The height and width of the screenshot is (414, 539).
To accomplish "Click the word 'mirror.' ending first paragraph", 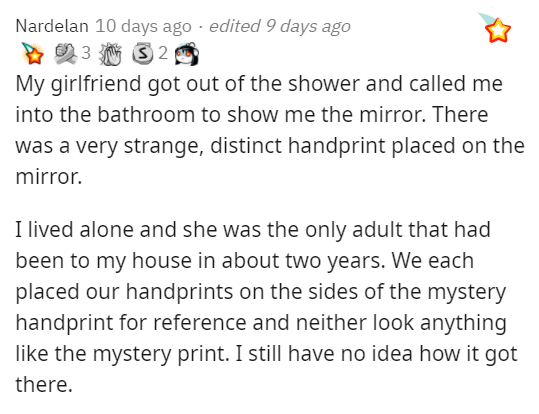I will pyautogui.click(x=49, y=177).
